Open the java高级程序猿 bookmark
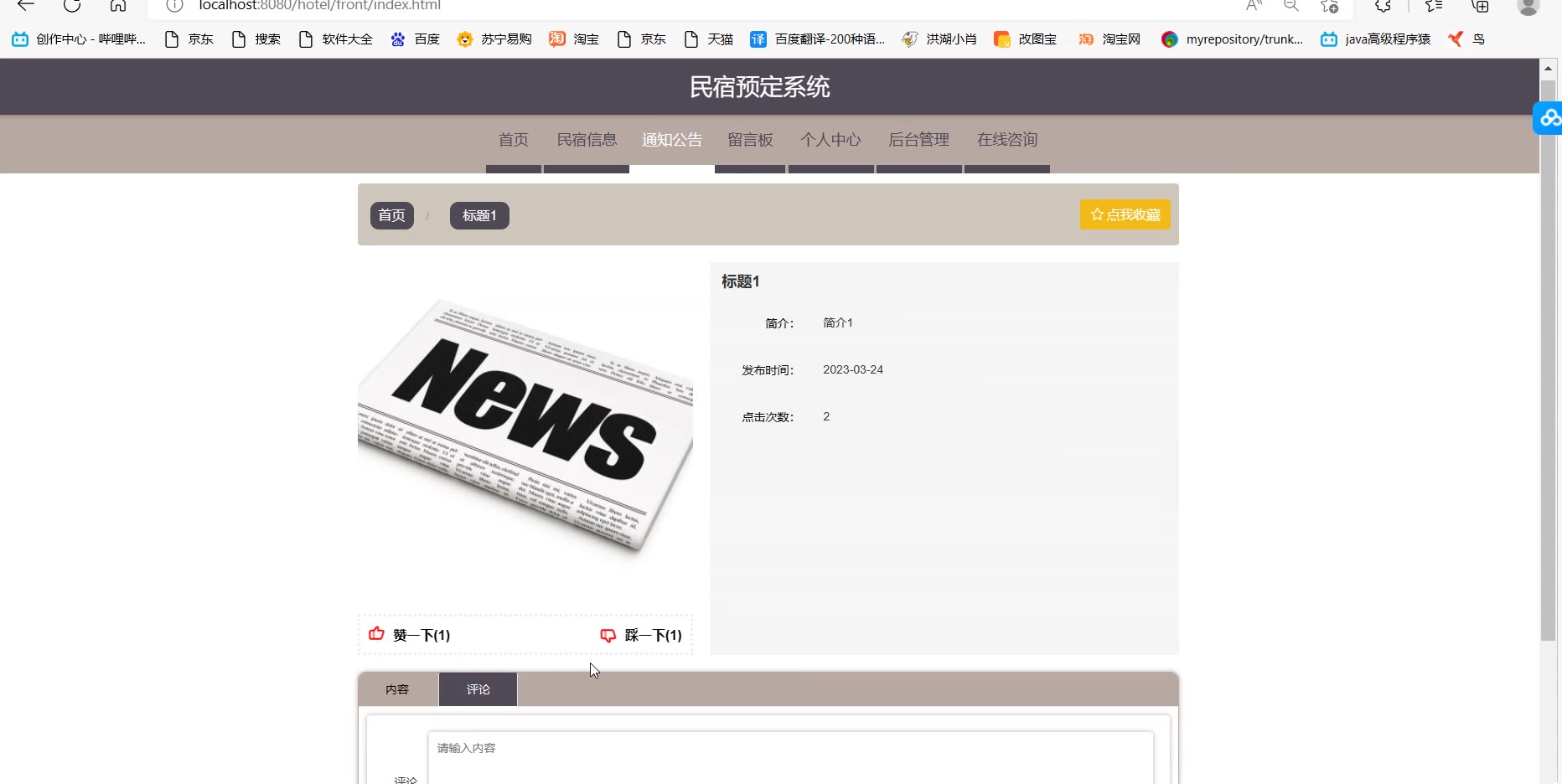The width and height of the screenshot is (1562, 784). click(x=1376, y=39)
